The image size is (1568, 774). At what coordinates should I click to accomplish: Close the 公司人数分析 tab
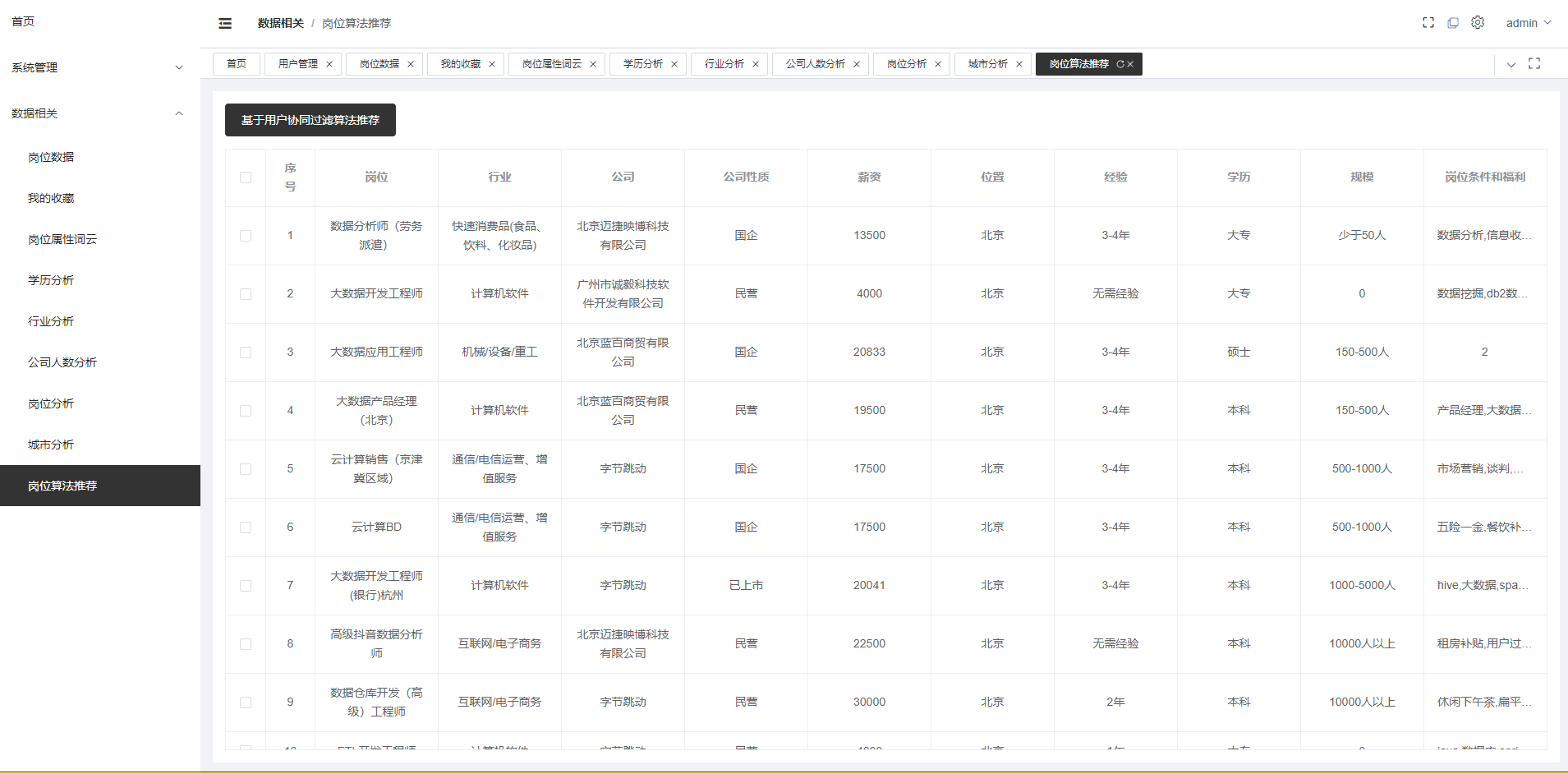857,64
